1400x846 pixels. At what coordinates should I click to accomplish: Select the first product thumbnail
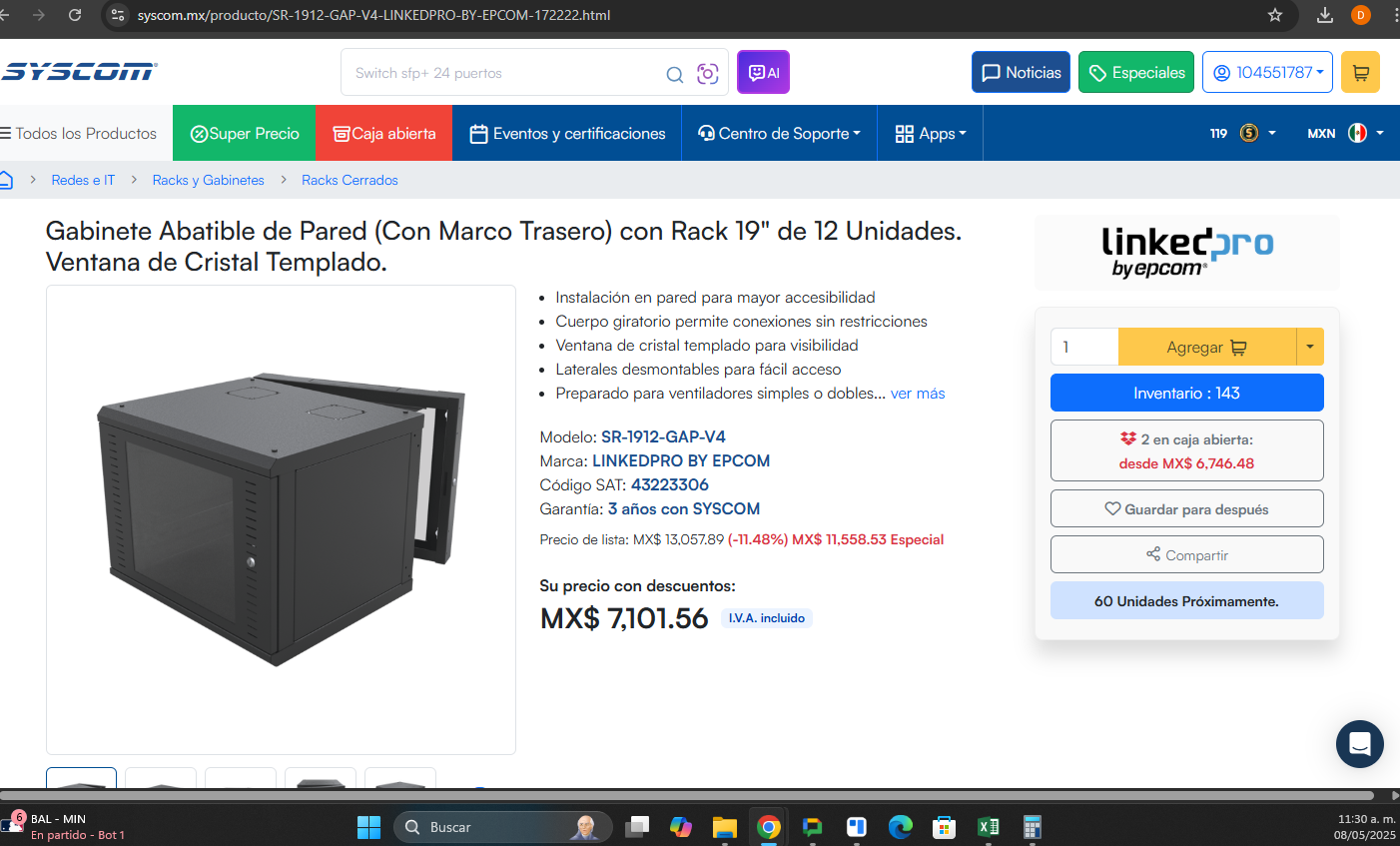coord(82,778)
